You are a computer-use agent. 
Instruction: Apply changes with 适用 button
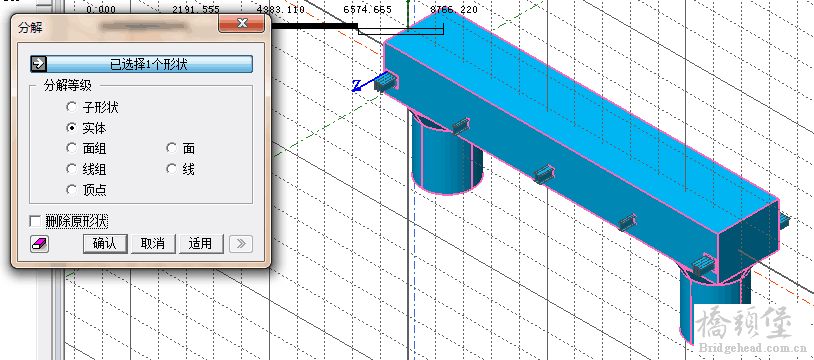(x=201, y=244)
